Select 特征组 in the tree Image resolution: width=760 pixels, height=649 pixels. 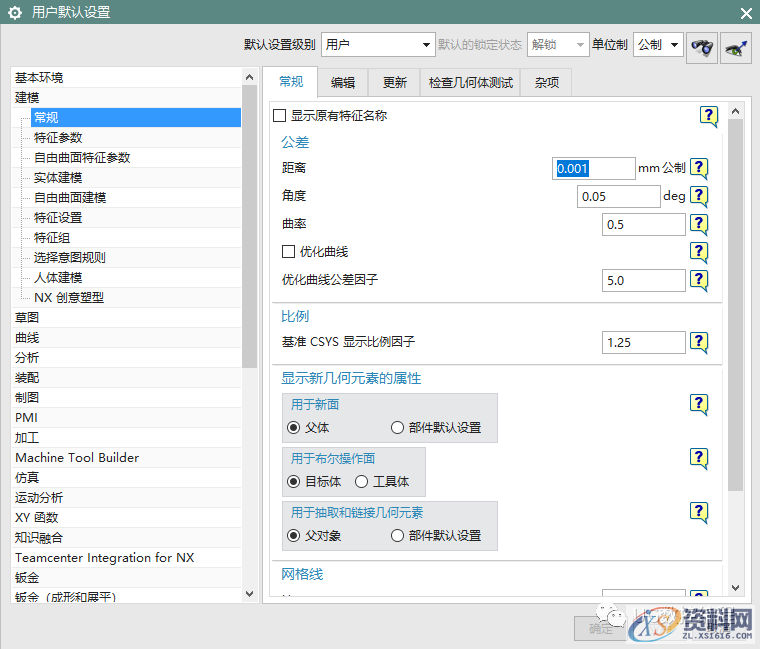click(136, 237)
